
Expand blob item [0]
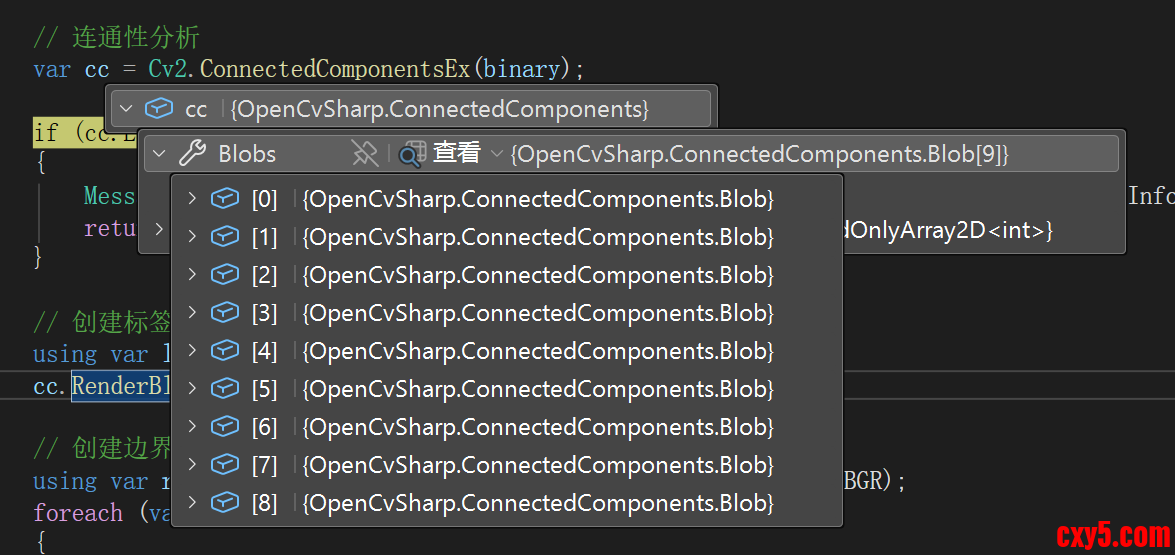point(192,199)
